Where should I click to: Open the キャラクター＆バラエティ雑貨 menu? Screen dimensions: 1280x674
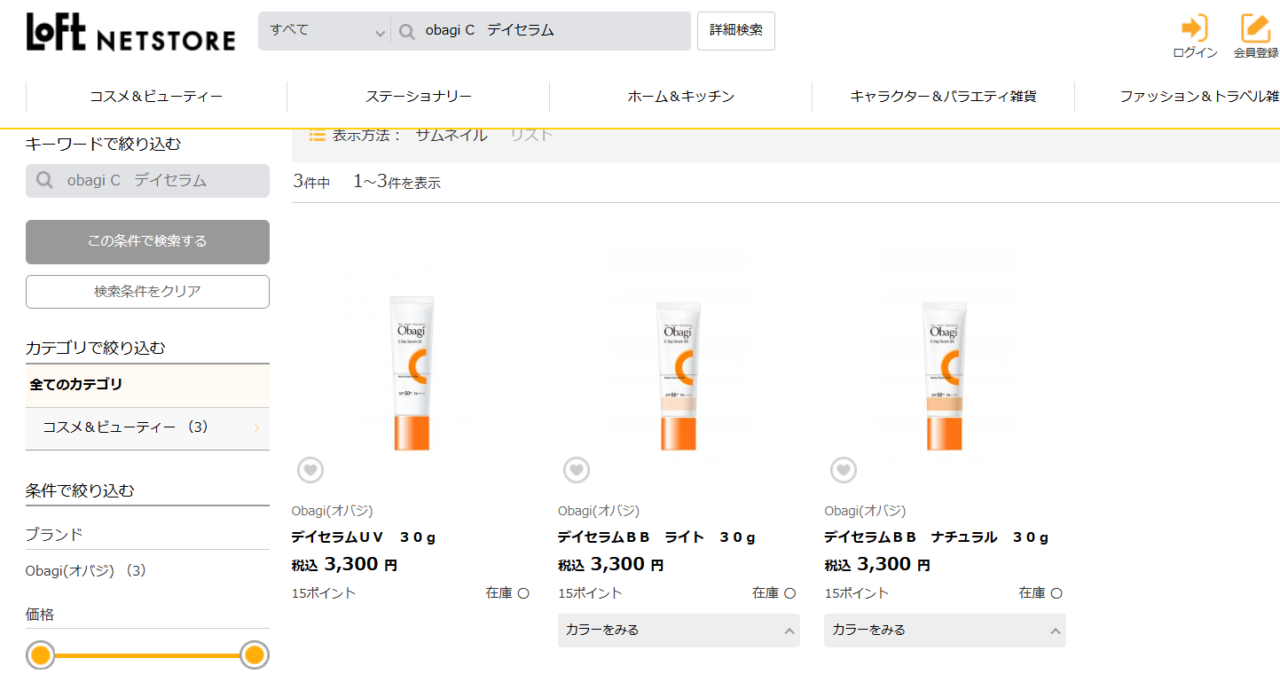point(943,96)
